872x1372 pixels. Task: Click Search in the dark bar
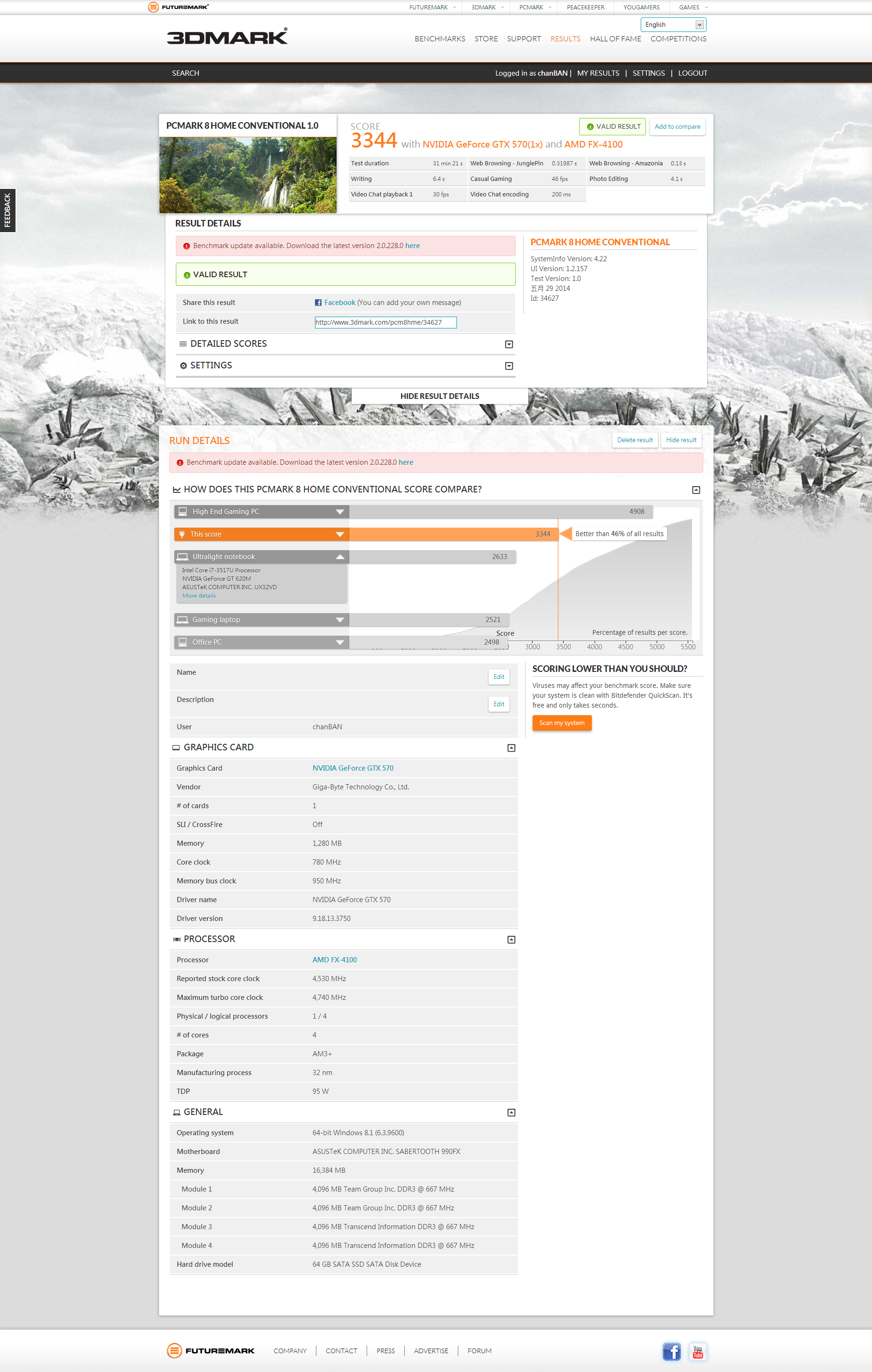click(185, 73)
